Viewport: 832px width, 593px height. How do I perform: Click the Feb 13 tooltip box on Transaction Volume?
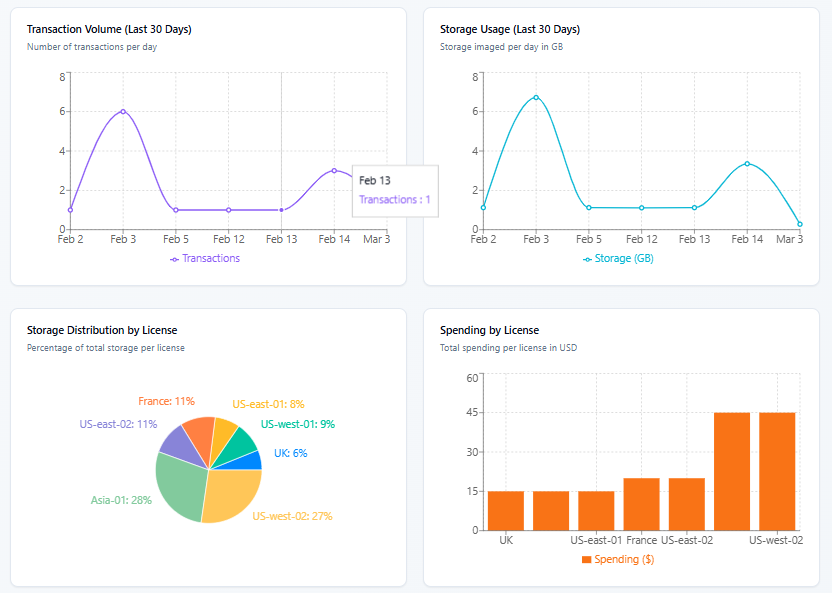point(395,191)
